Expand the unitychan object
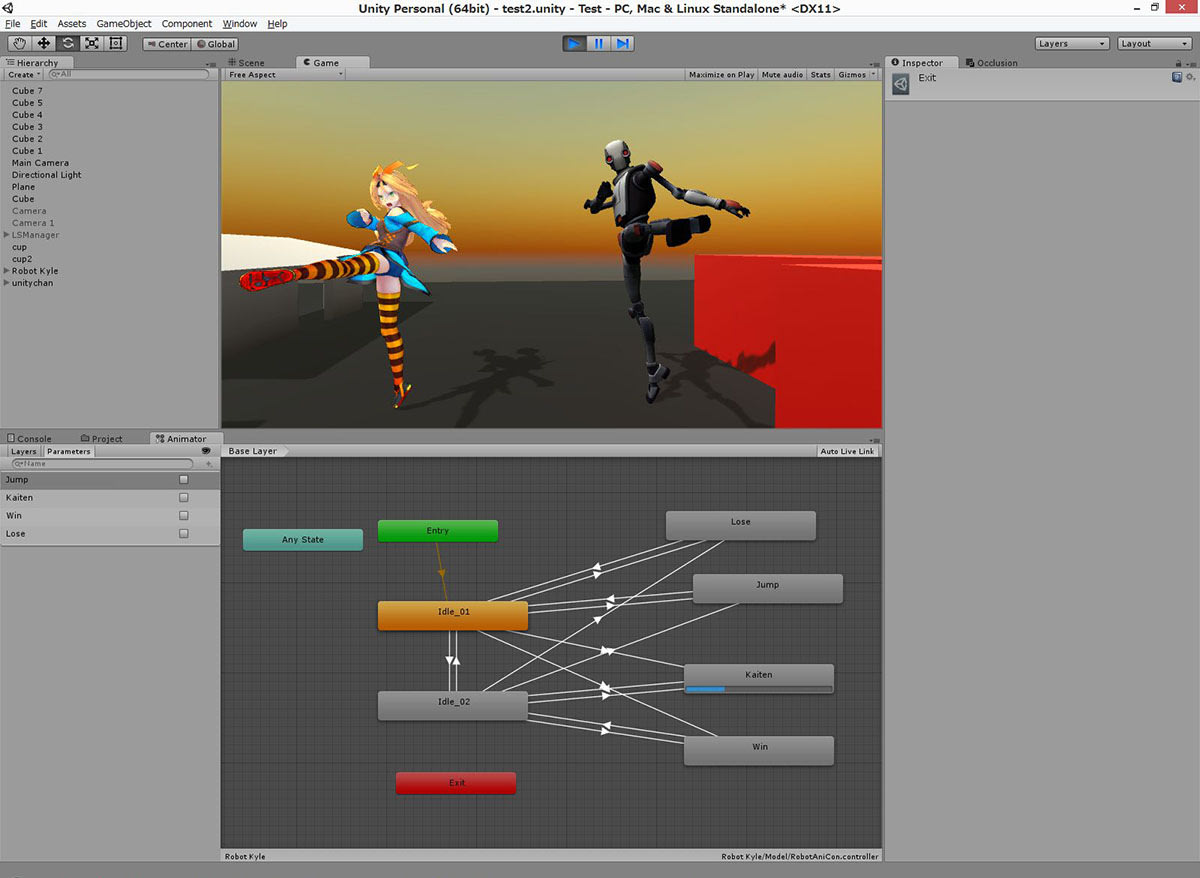1200x878 pixels. point(7,283)
